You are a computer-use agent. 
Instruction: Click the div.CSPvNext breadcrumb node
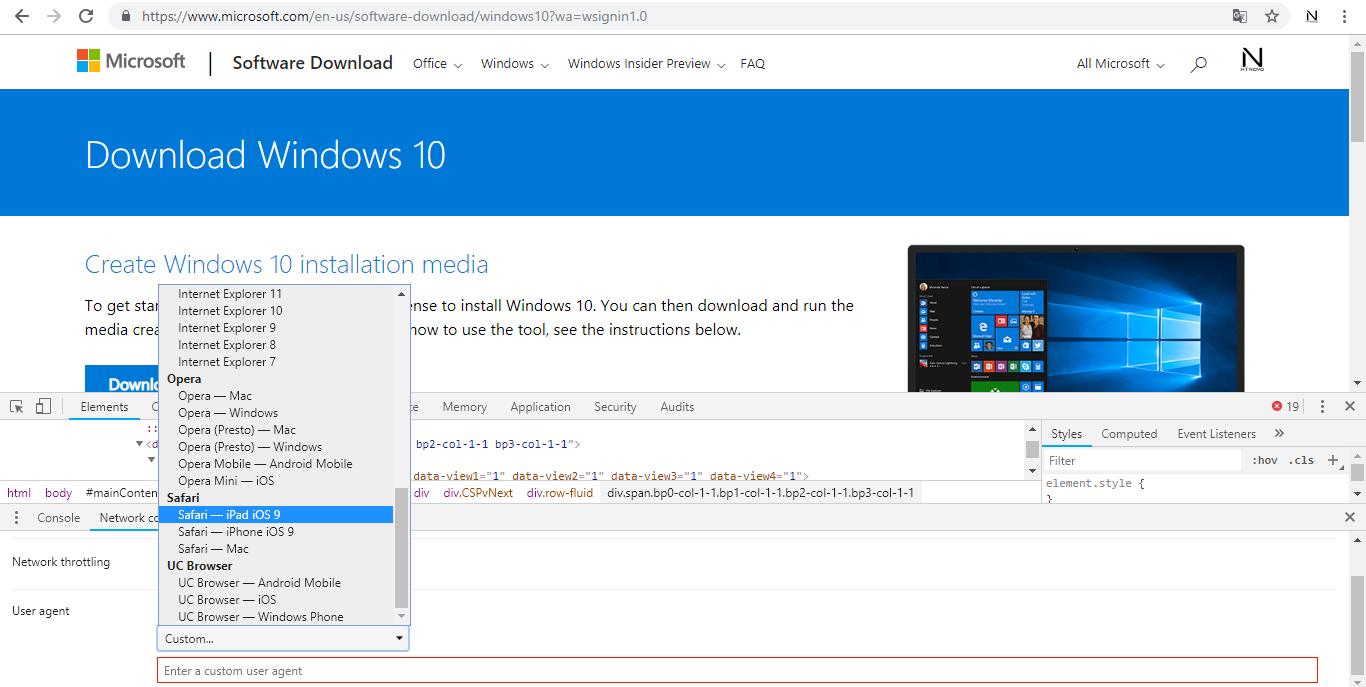coord(478,492)
